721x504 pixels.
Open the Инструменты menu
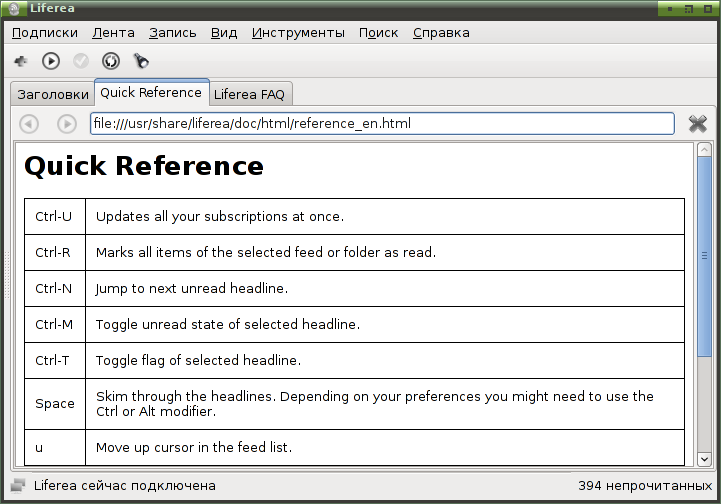pyautogui.click(x=298, y=33)
